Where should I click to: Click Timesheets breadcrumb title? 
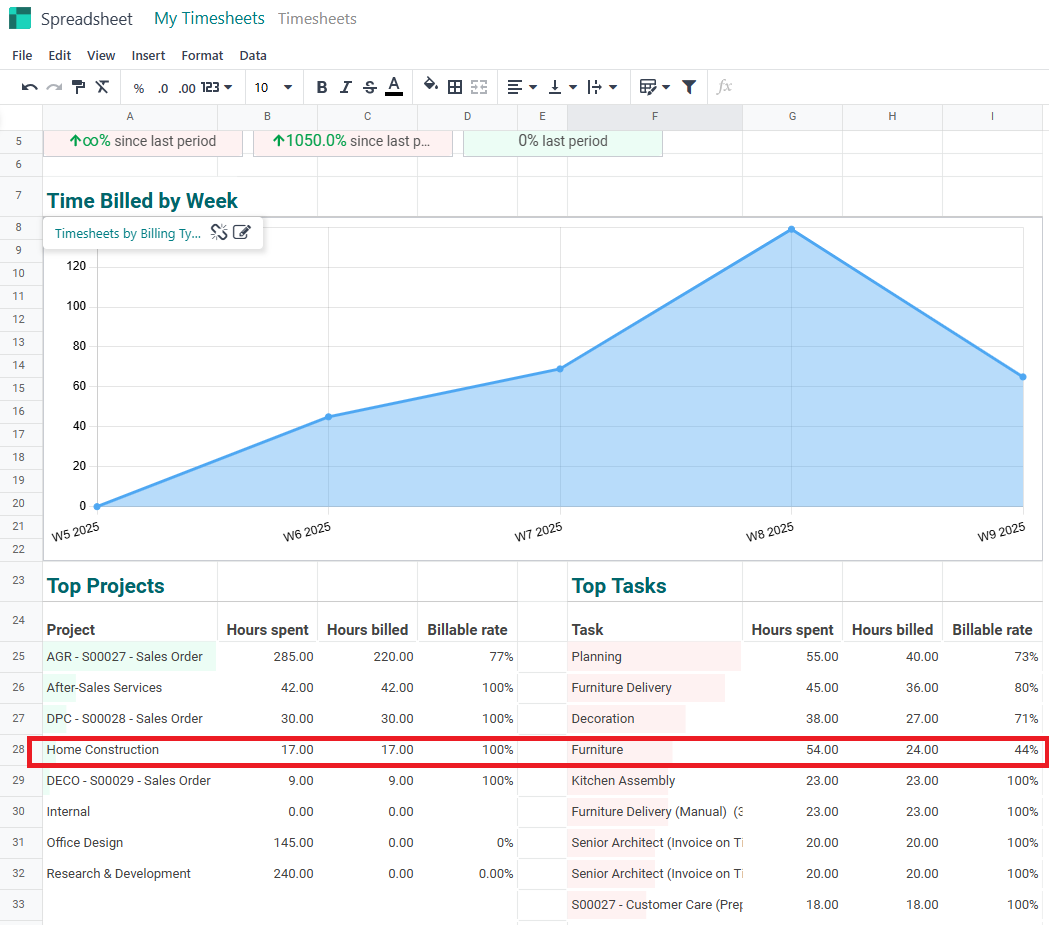pyautogui.click(x=317, y=19)
